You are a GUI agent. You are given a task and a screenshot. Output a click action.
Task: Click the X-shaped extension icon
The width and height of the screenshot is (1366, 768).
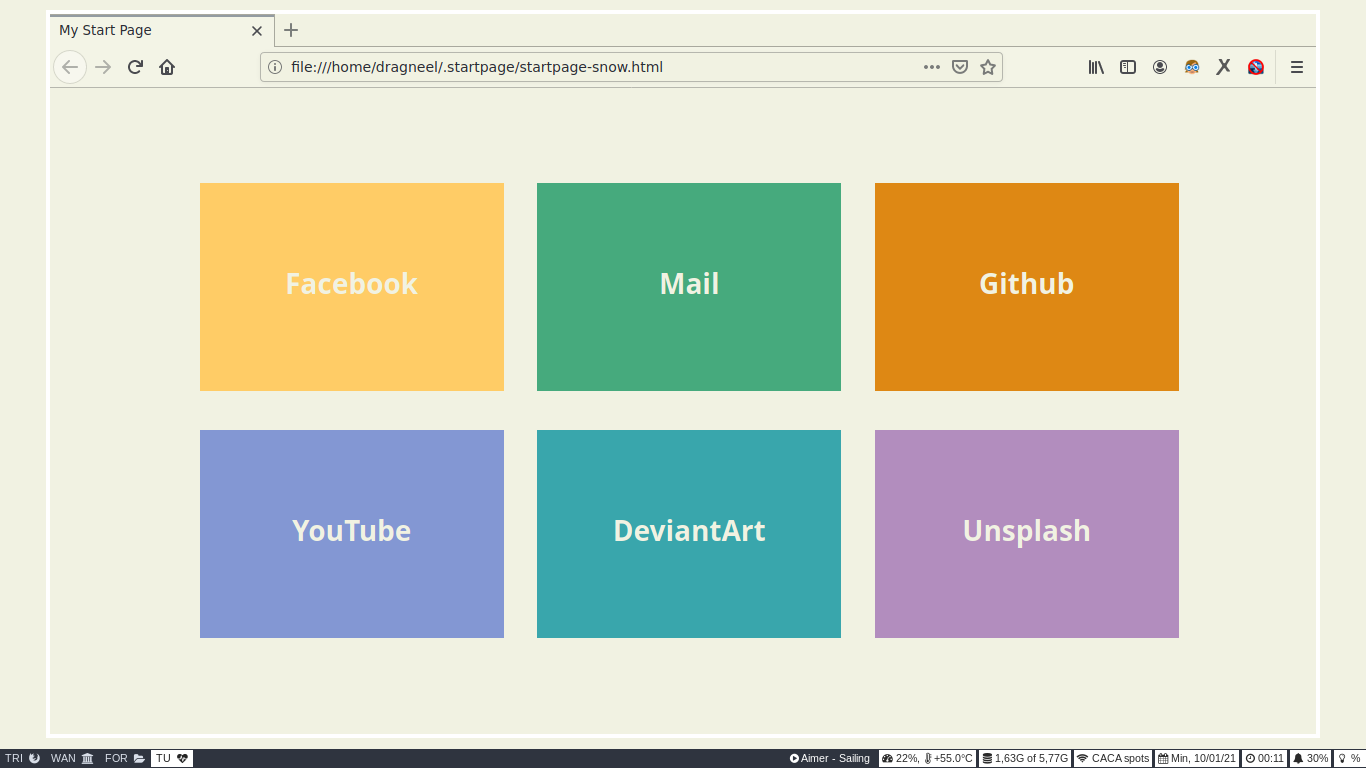point(1223,67)
